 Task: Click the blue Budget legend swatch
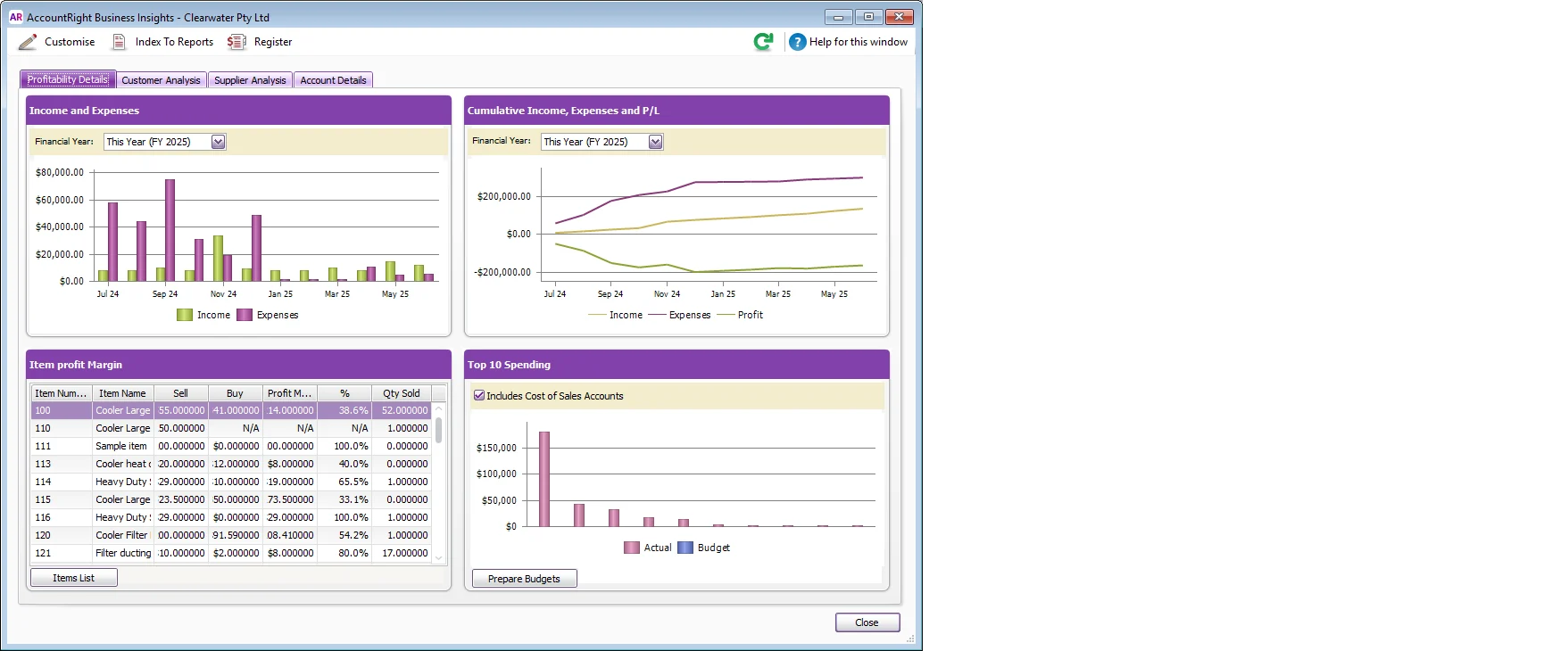pyautogui.click(x=685, y=548)
